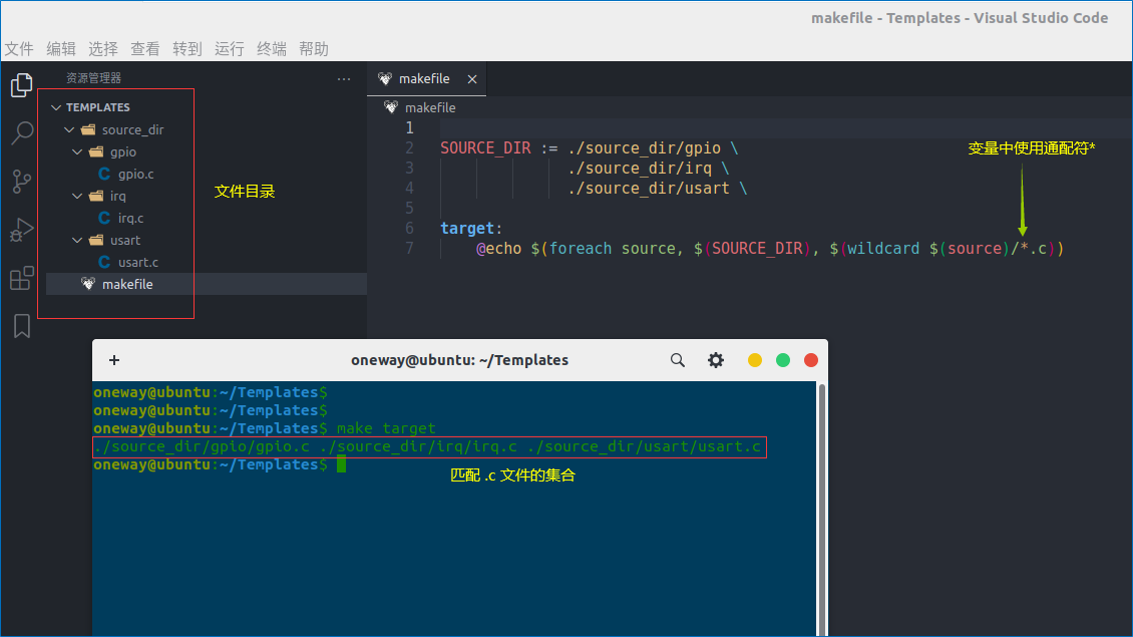1133x637 pixels.
Task: Open the Extensions view
Action: point(22,278)
